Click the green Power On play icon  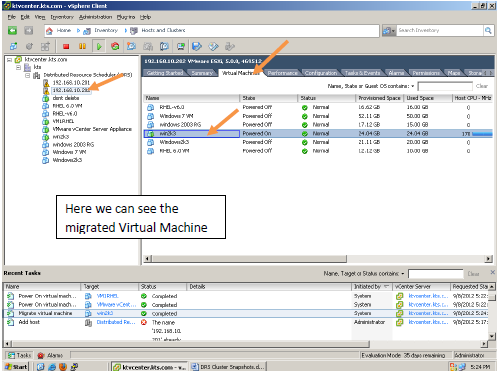point(99,46)
